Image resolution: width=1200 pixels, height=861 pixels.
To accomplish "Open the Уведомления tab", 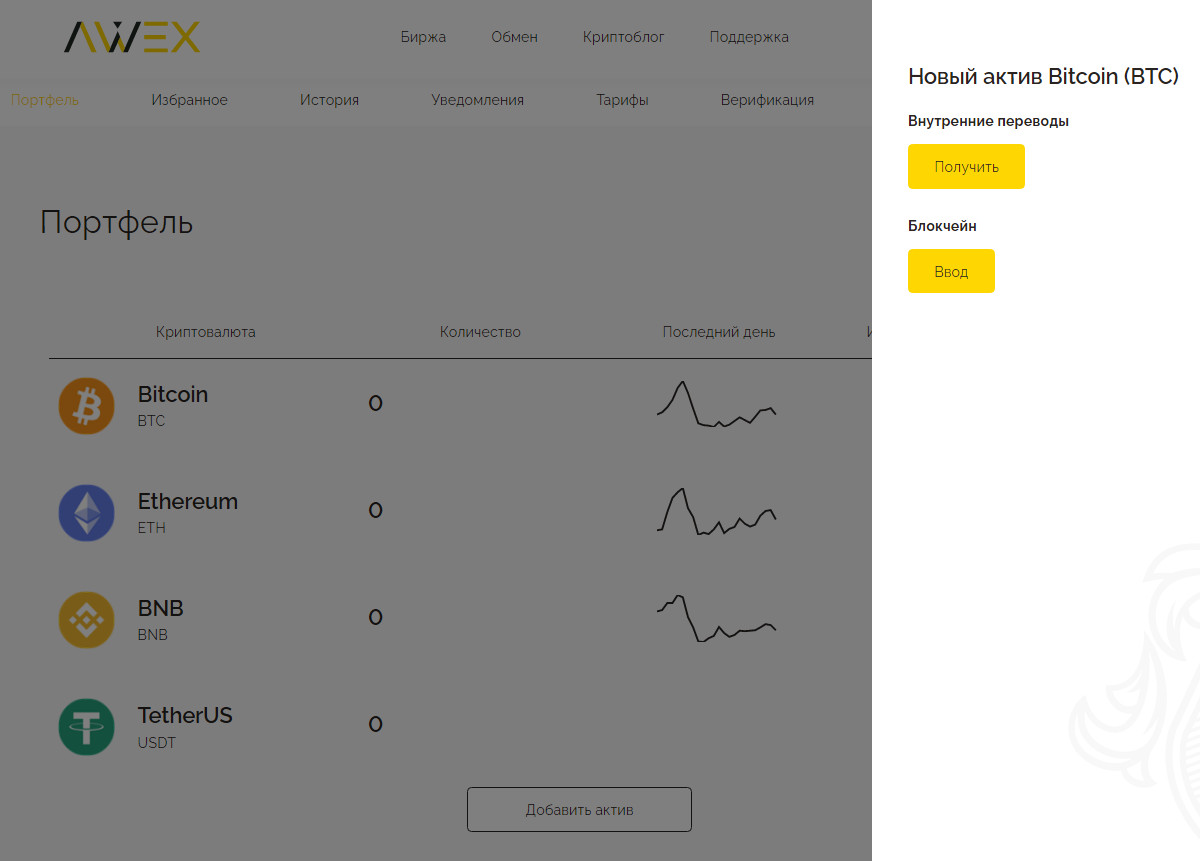I will (x=477, y=100).
